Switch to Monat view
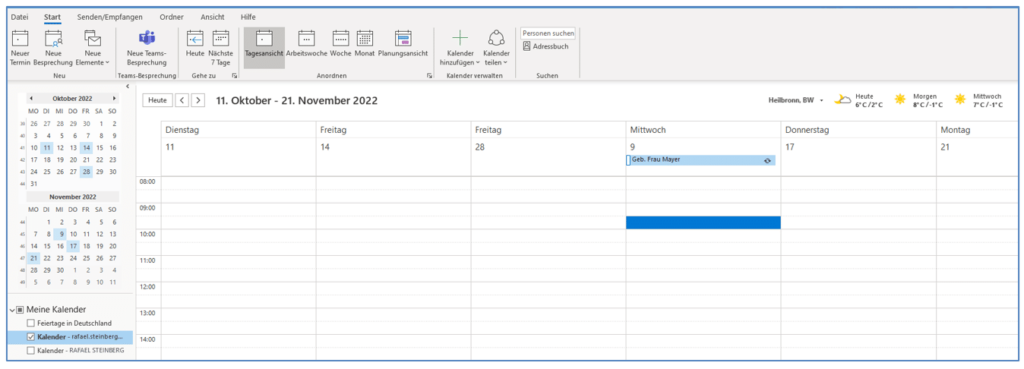 click(364, 44)
